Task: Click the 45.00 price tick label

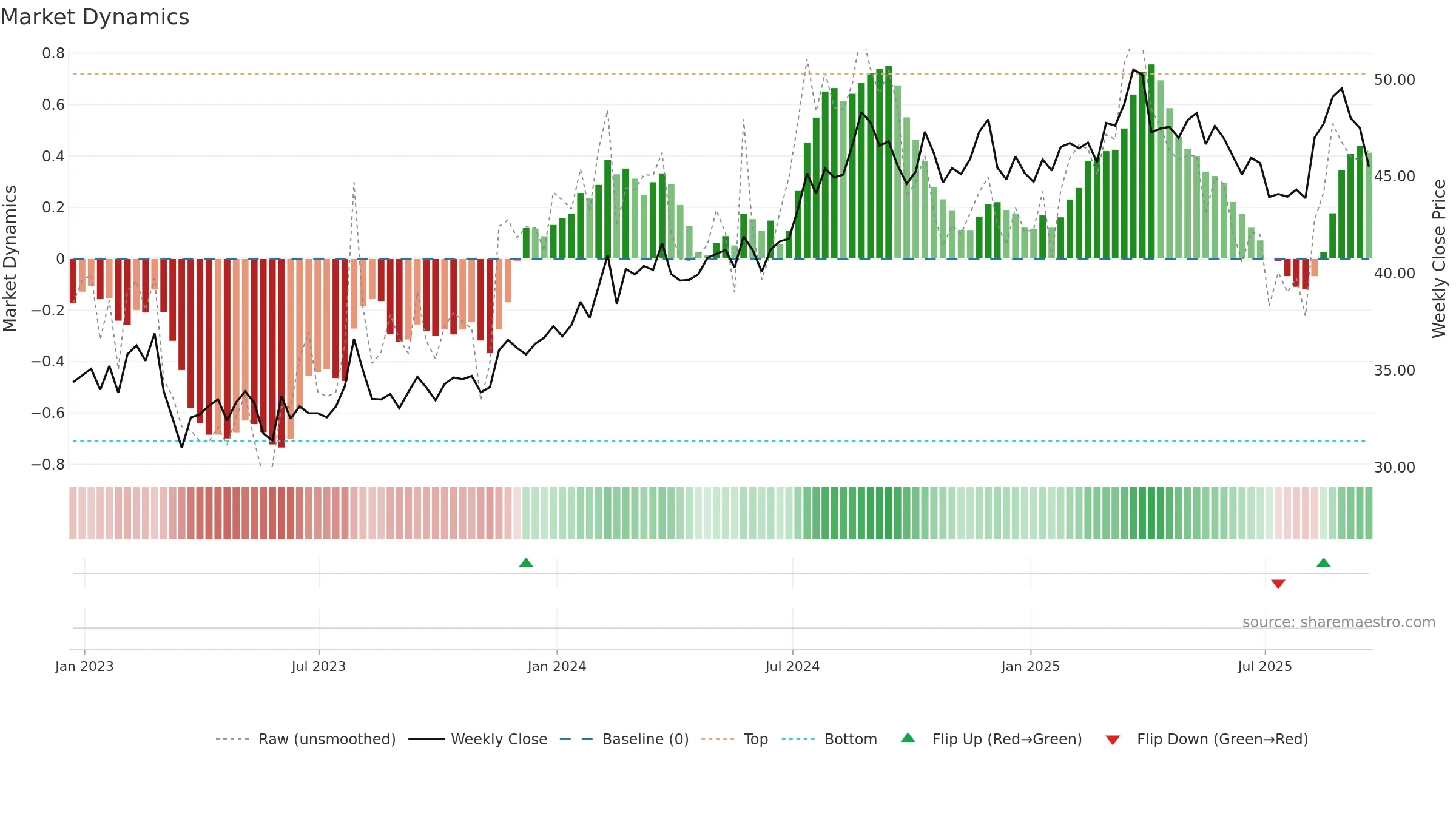Action: pos(1395,177)
